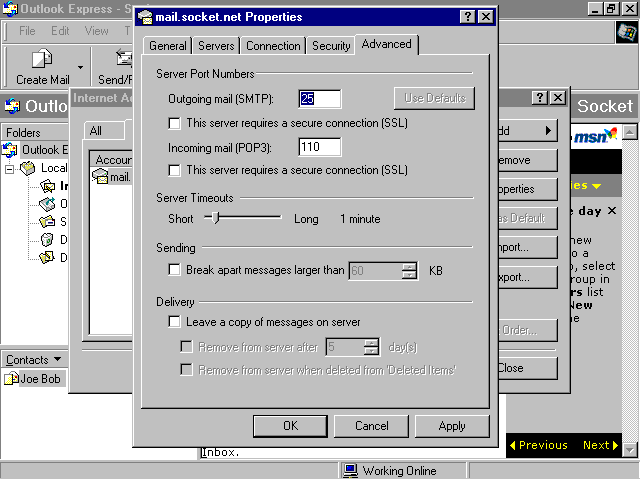
Task: Open the Edit menu in Outlook Express
Action: 60,31
